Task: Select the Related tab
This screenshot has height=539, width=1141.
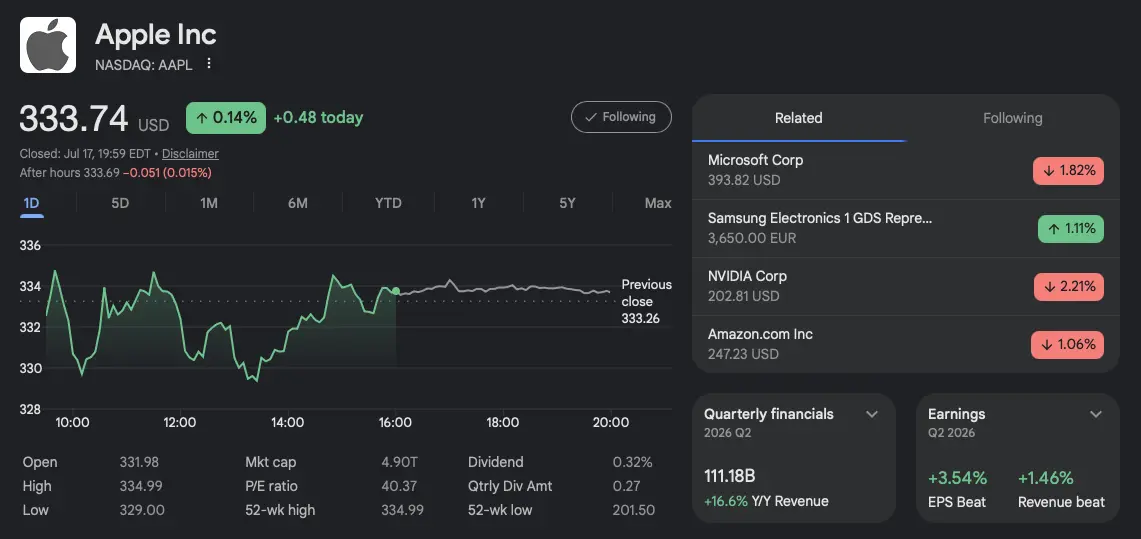Action: pyautogui.click(x=798, y=118)
